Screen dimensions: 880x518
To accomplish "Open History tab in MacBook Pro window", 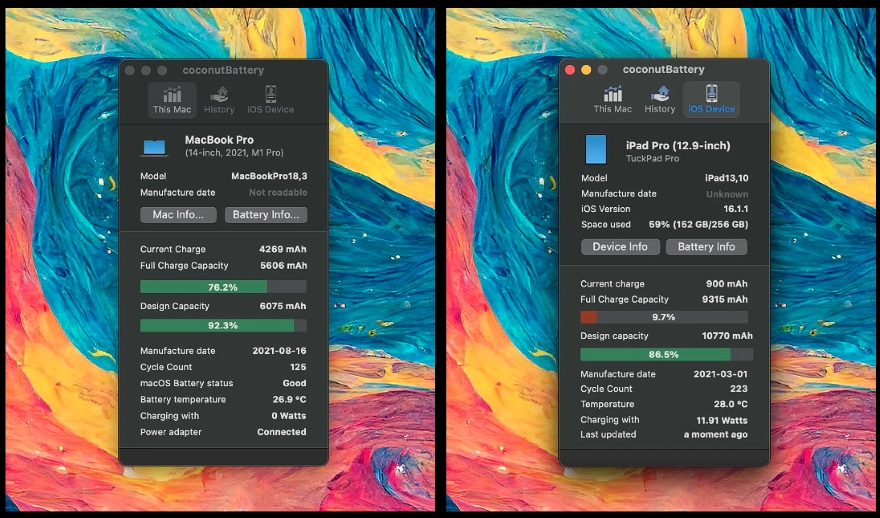I will click(219, 100).
